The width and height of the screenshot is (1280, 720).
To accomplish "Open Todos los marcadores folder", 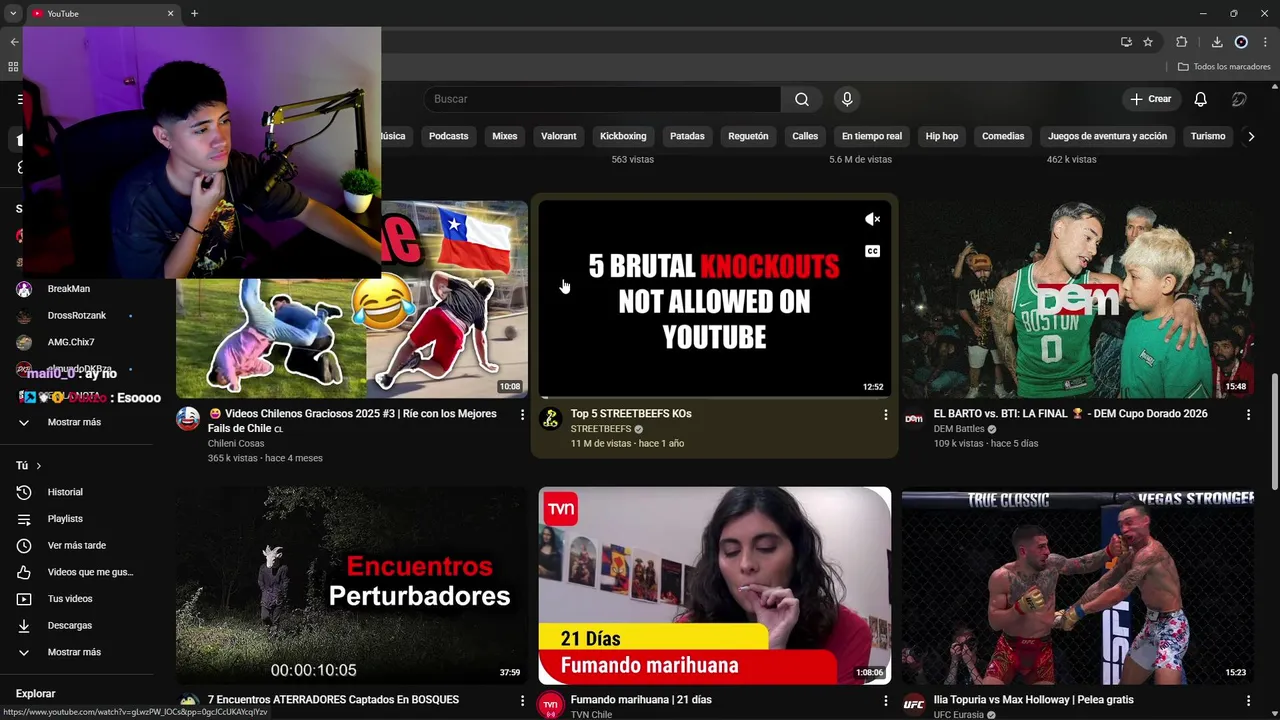I will pos(1224,67).
